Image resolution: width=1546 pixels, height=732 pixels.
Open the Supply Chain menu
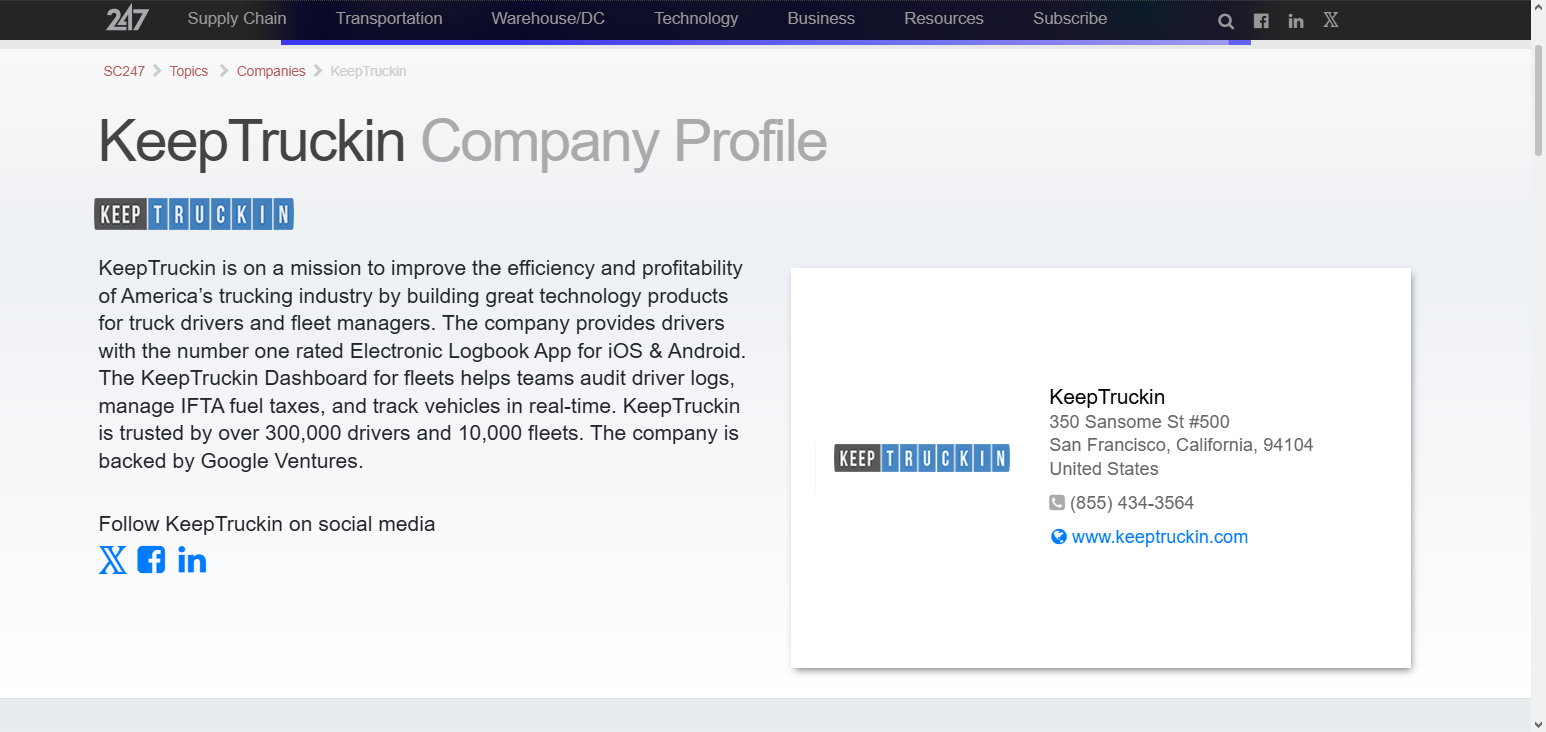coord(237,19)
